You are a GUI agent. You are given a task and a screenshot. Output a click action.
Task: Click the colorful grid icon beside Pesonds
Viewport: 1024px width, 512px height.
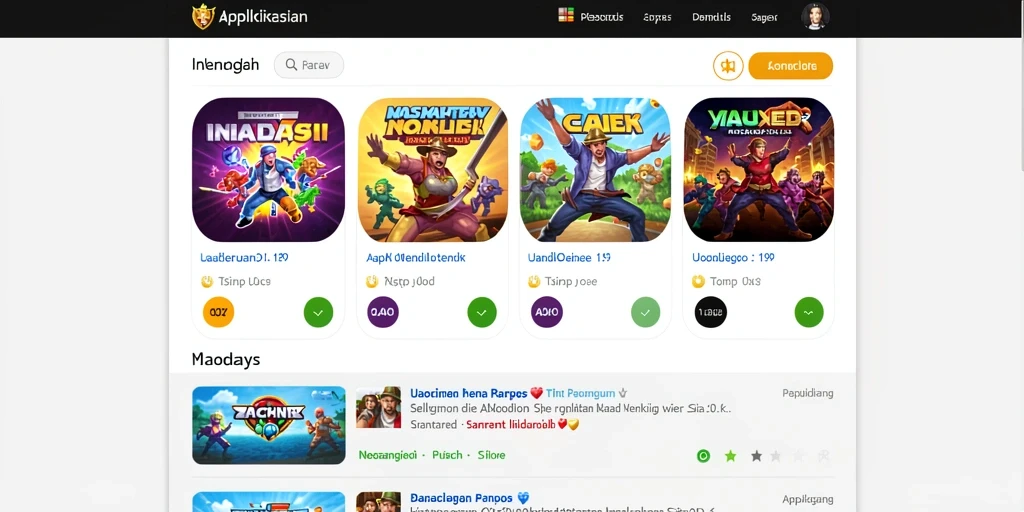click(x=566, y=16)
